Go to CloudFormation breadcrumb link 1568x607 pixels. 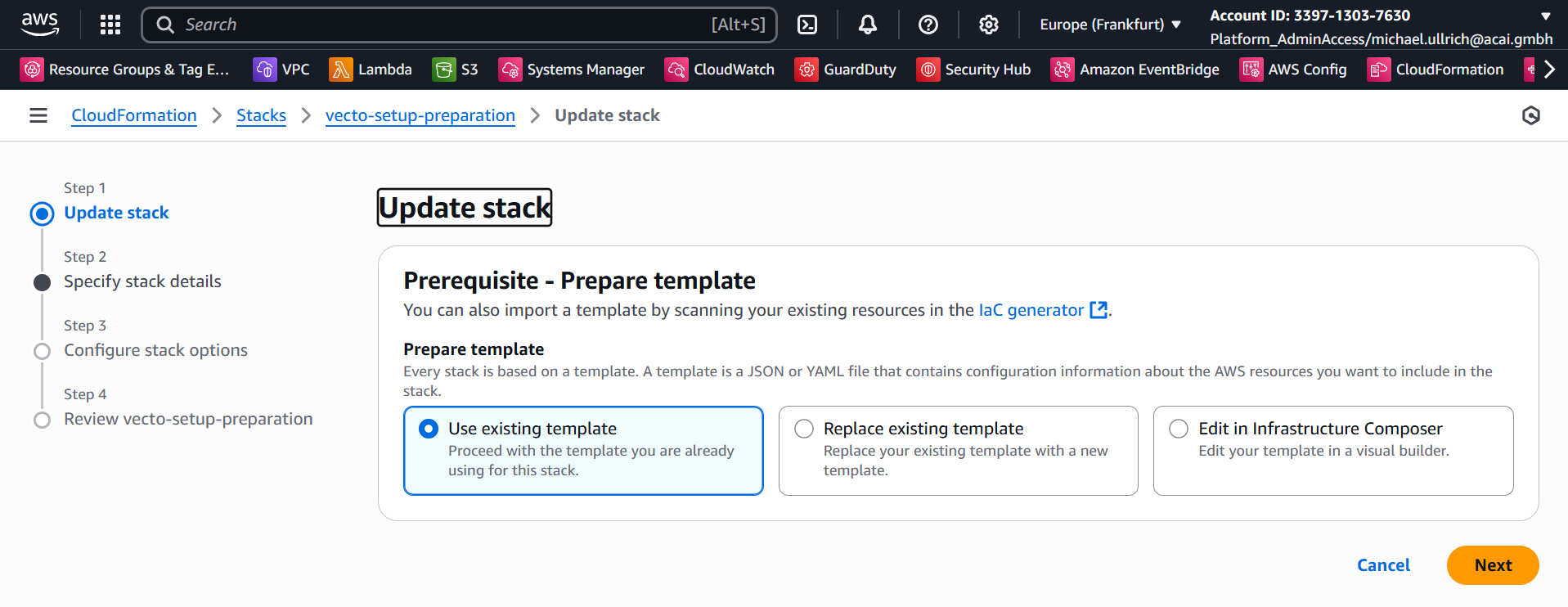point(134,115)
